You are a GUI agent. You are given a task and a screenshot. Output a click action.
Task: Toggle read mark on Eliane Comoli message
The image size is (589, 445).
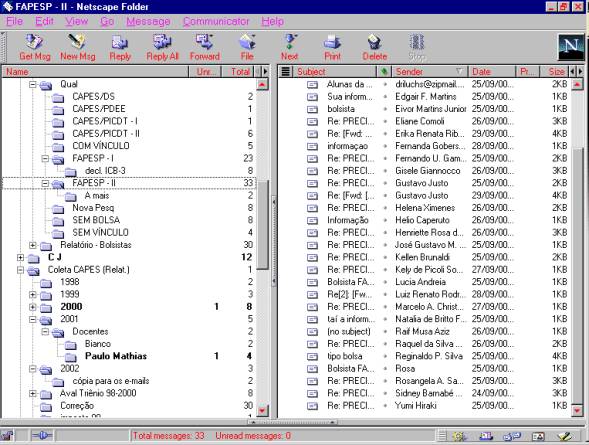pyautogui.click(x=385, y=121)
